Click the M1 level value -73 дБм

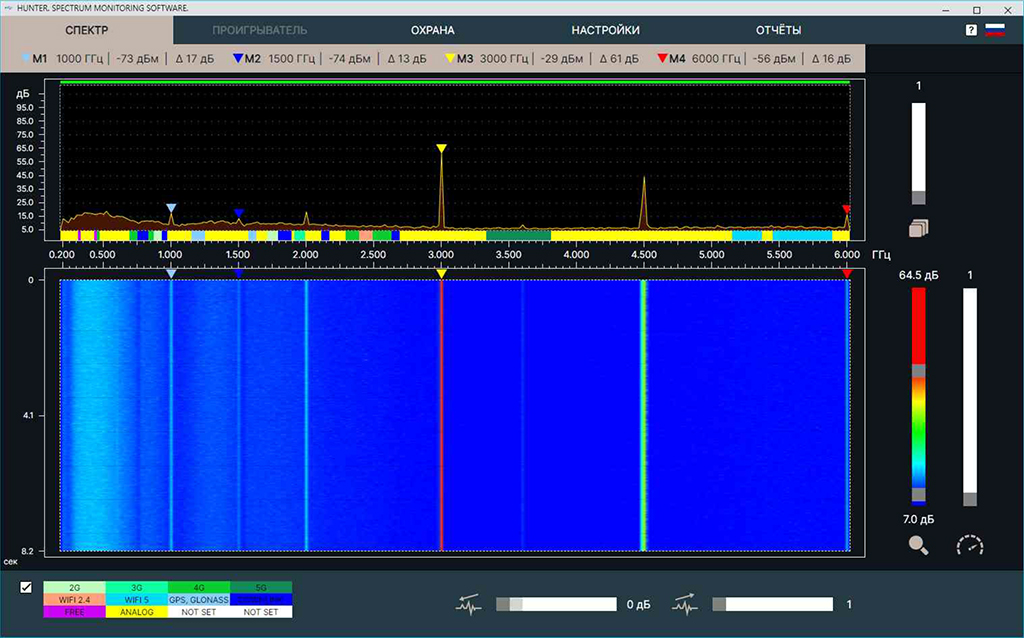[x=138, y=59]
